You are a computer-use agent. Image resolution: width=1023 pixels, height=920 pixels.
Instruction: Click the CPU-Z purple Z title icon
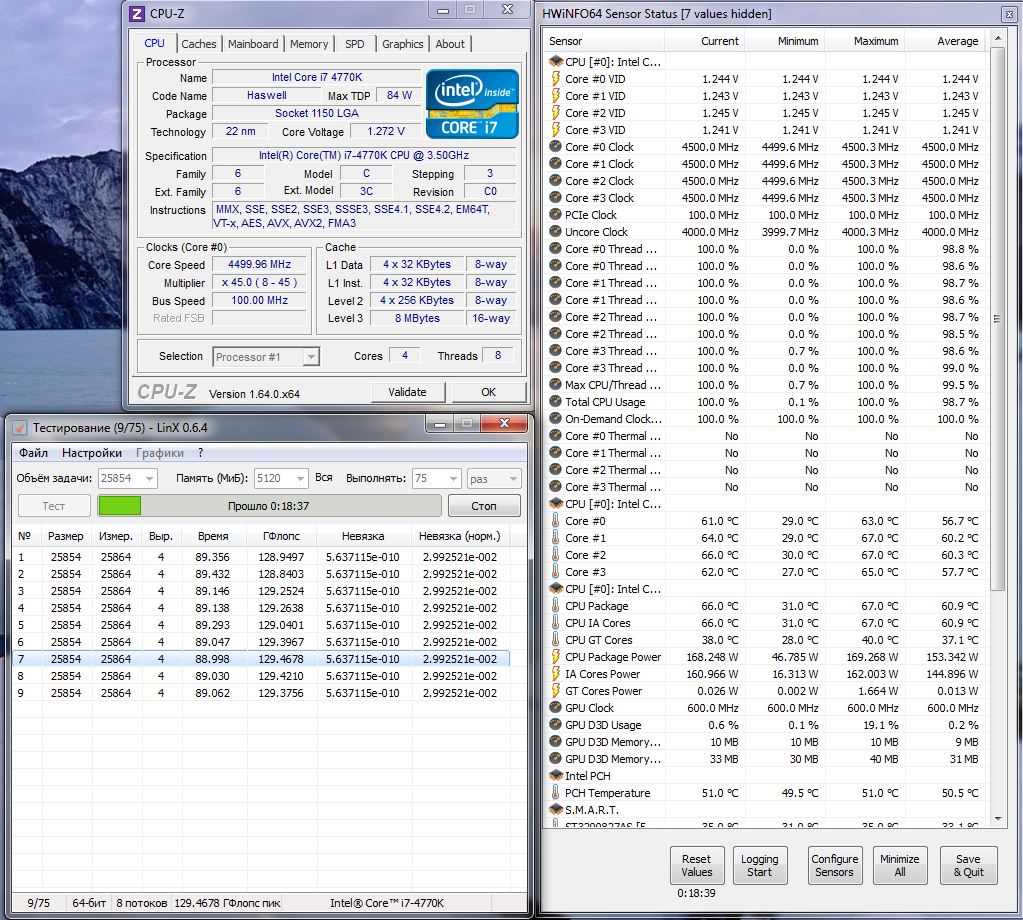click(137, 14)
